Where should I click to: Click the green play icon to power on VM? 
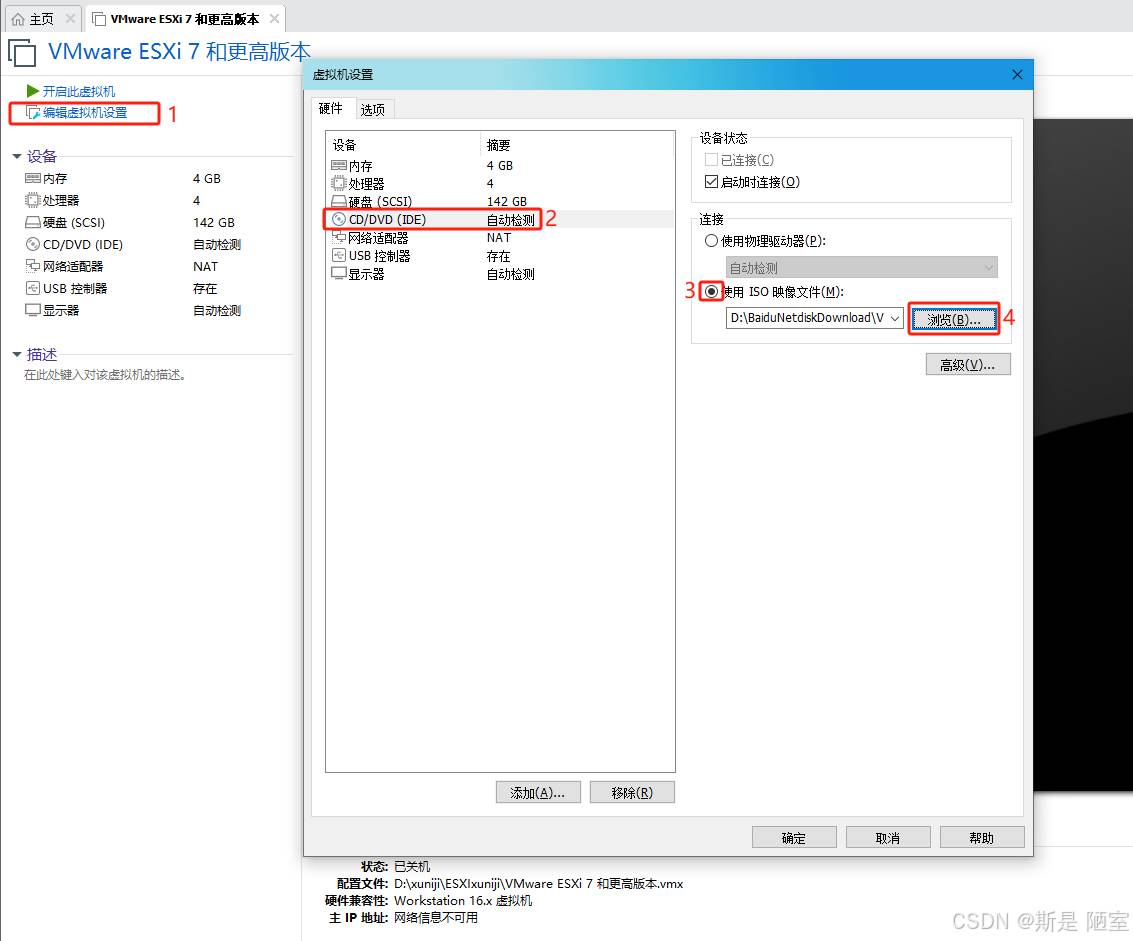(x=33, y=91)
